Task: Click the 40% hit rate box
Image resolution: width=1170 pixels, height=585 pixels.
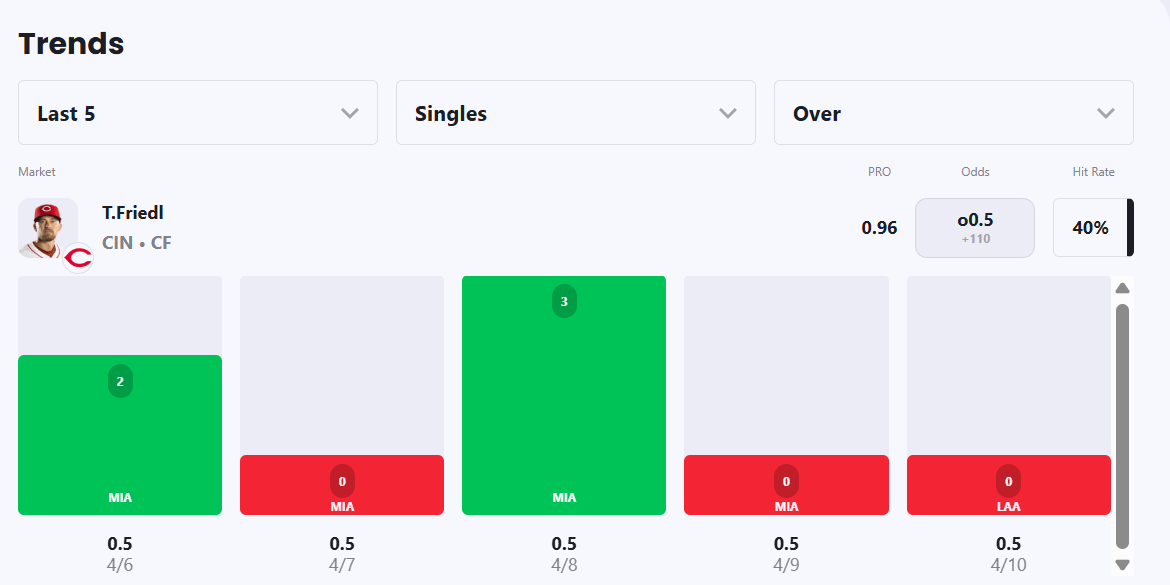Action: [1090, 228]
